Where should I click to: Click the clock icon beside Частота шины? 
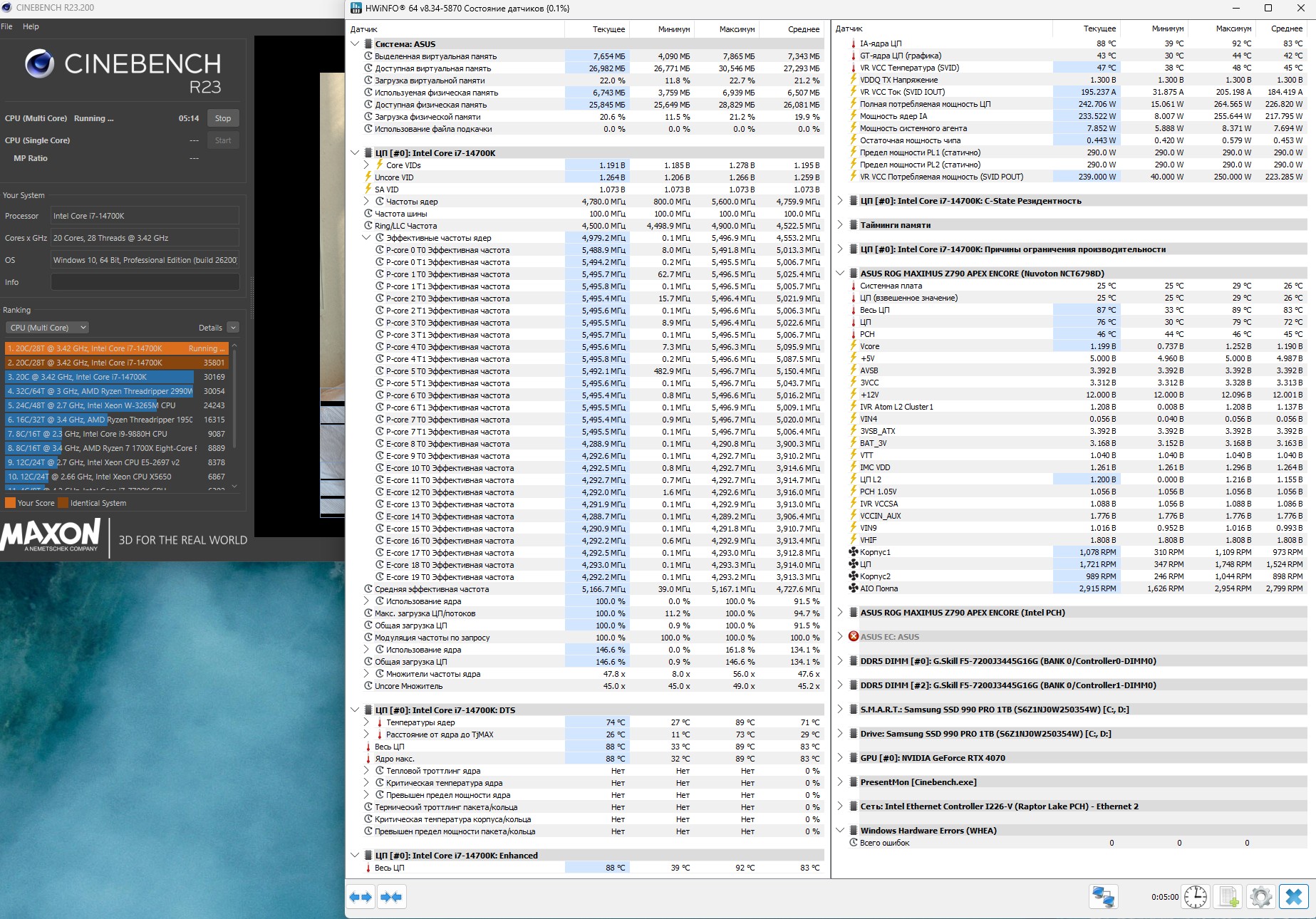(x=368, y=214)
